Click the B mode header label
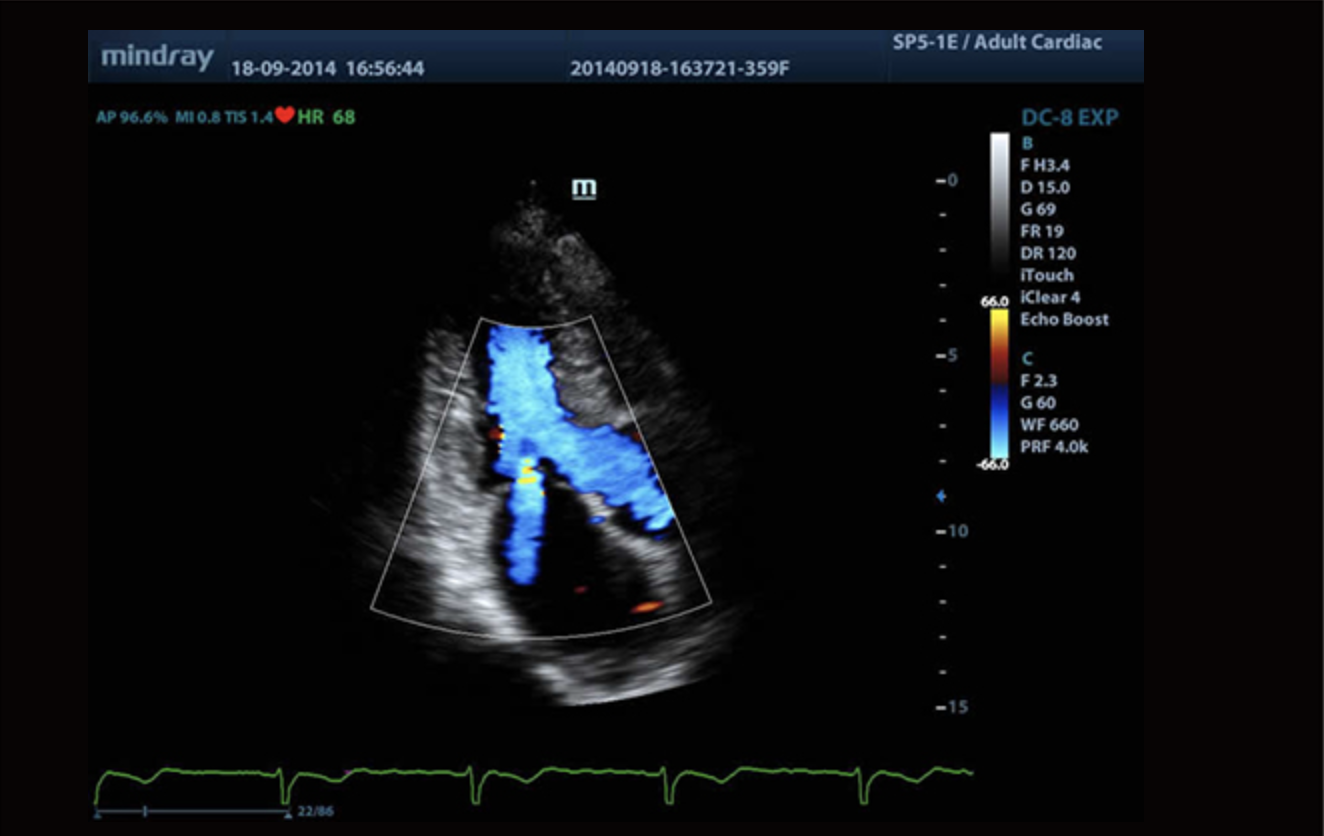 tap(1027, 144)
